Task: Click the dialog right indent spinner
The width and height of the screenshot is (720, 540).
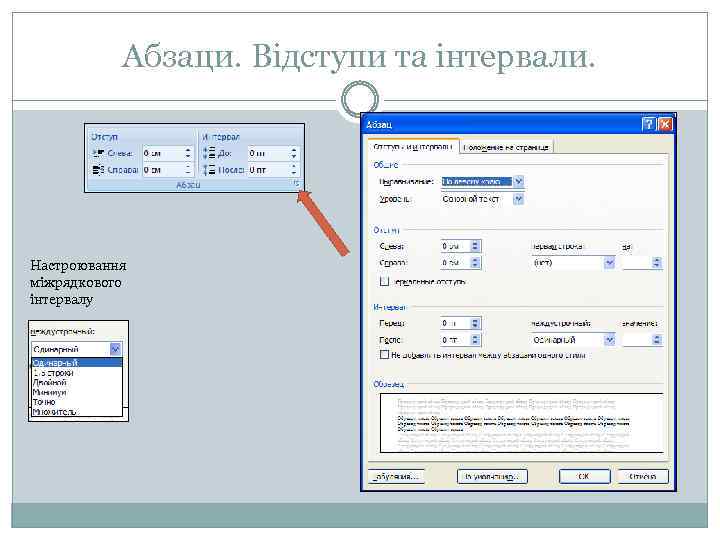Action: pyautogui.click(x=475, y=263)
